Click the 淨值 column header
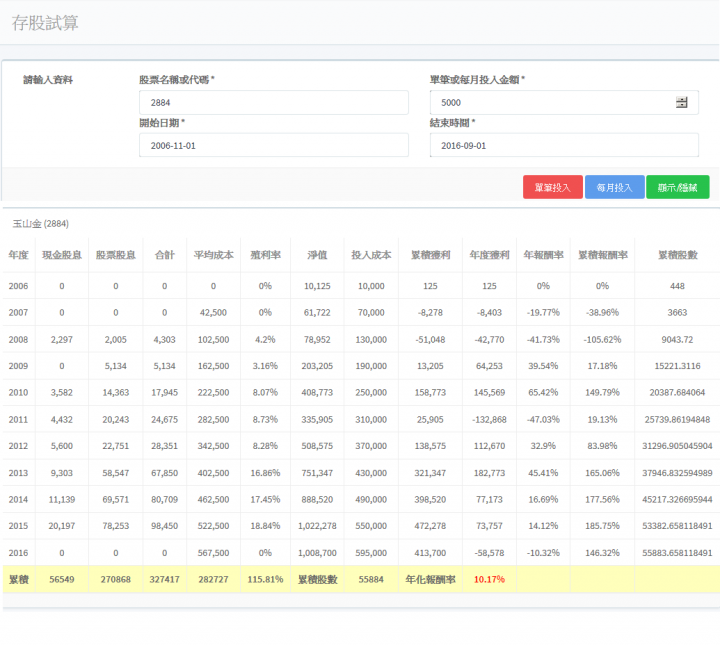 317,255
